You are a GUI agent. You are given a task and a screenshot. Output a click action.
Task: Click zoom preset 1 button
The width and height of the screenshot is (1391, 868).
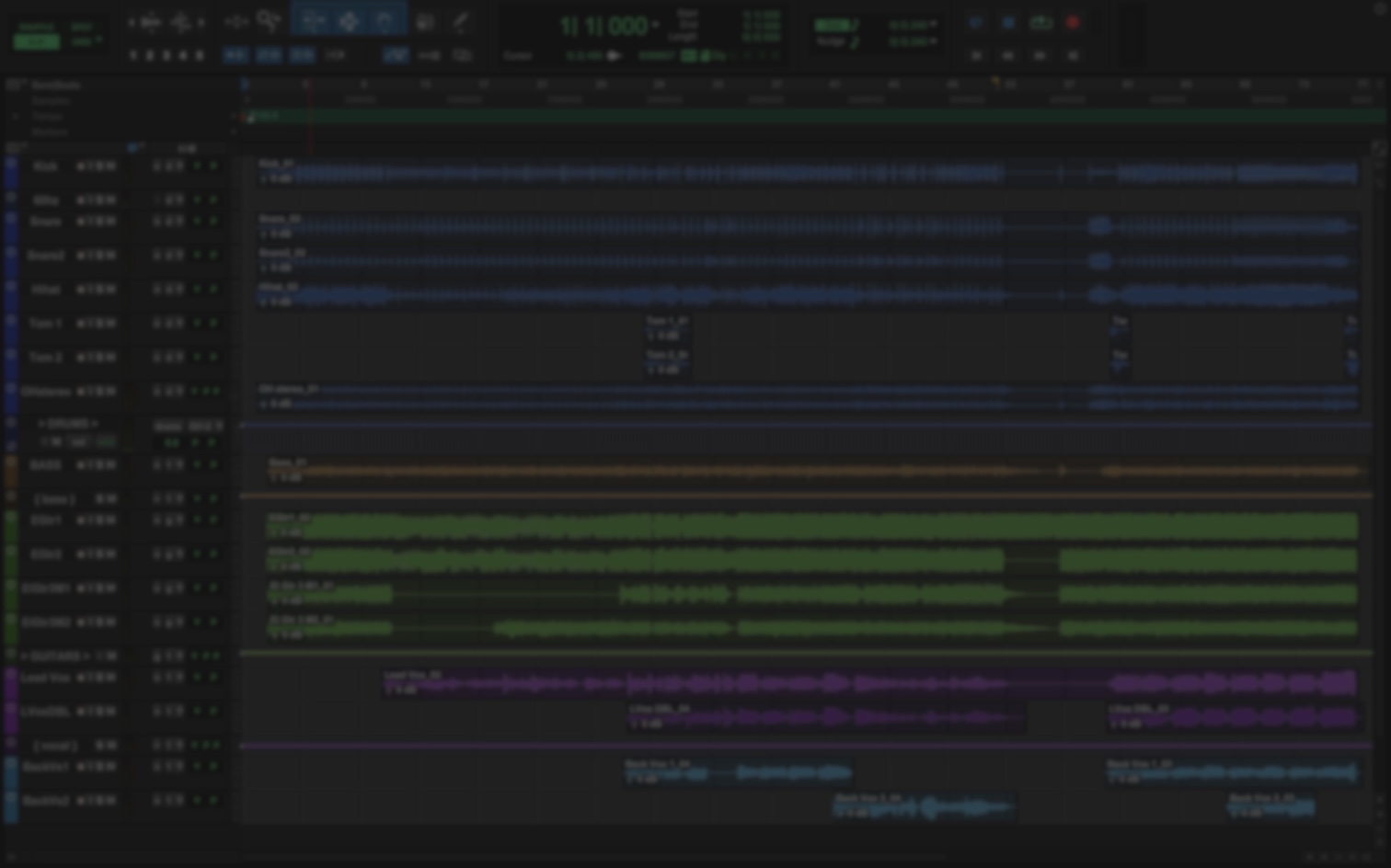[133, 55]
